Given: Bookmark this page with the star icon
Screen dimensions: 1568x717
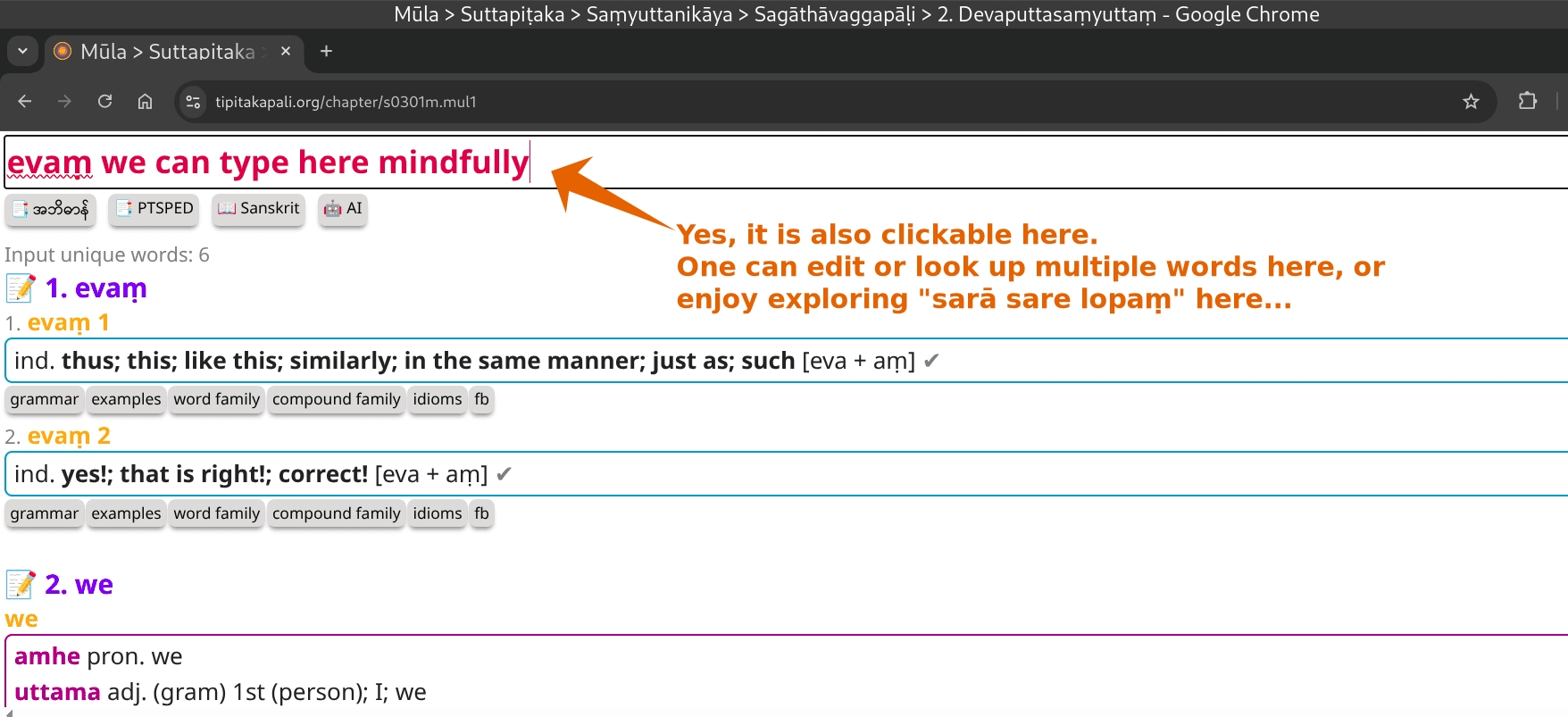Looking at the screenshot, I should click(1471, 102).
